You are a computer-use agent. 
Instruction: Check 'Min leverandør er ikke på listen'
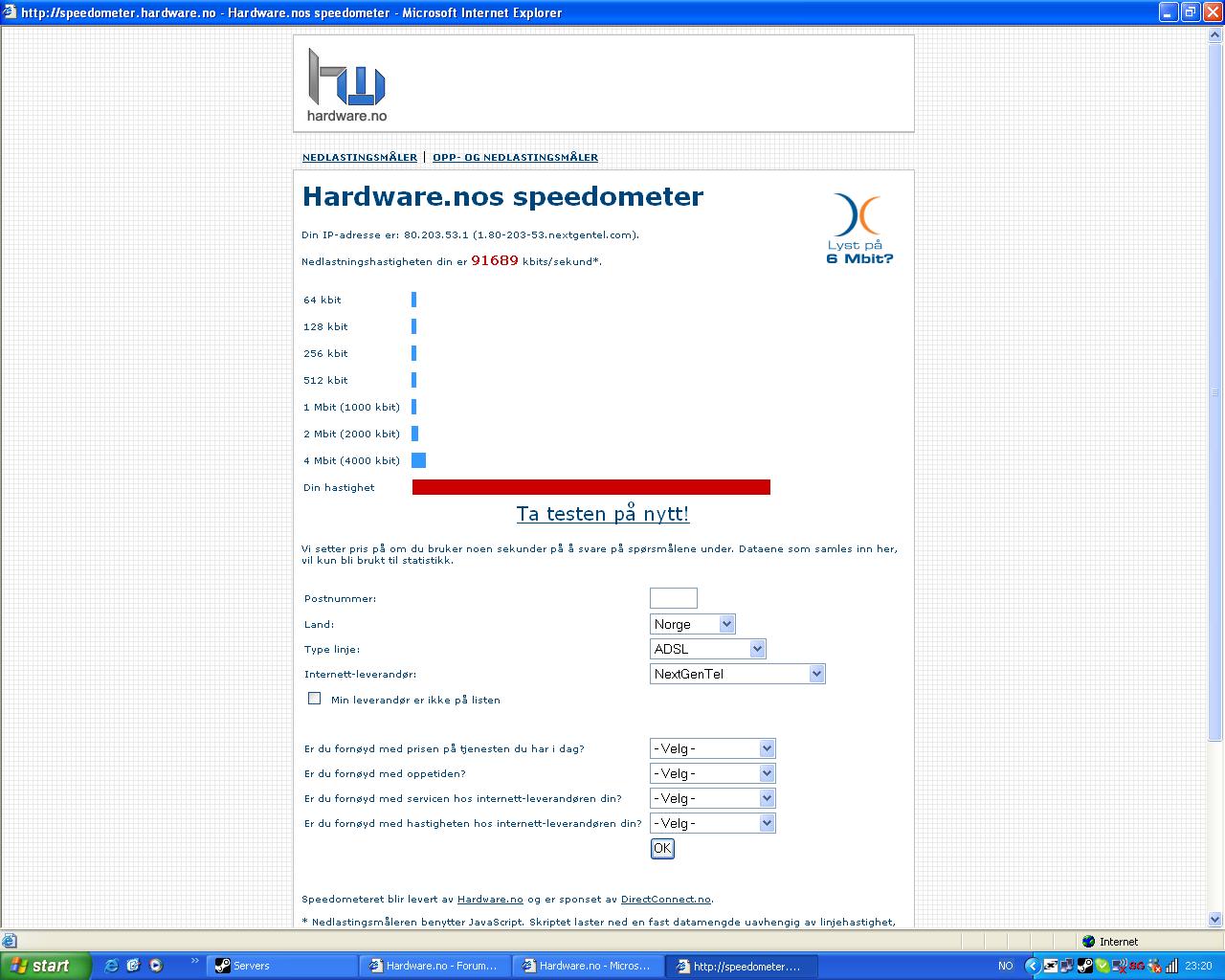click(x=314, y=699)
